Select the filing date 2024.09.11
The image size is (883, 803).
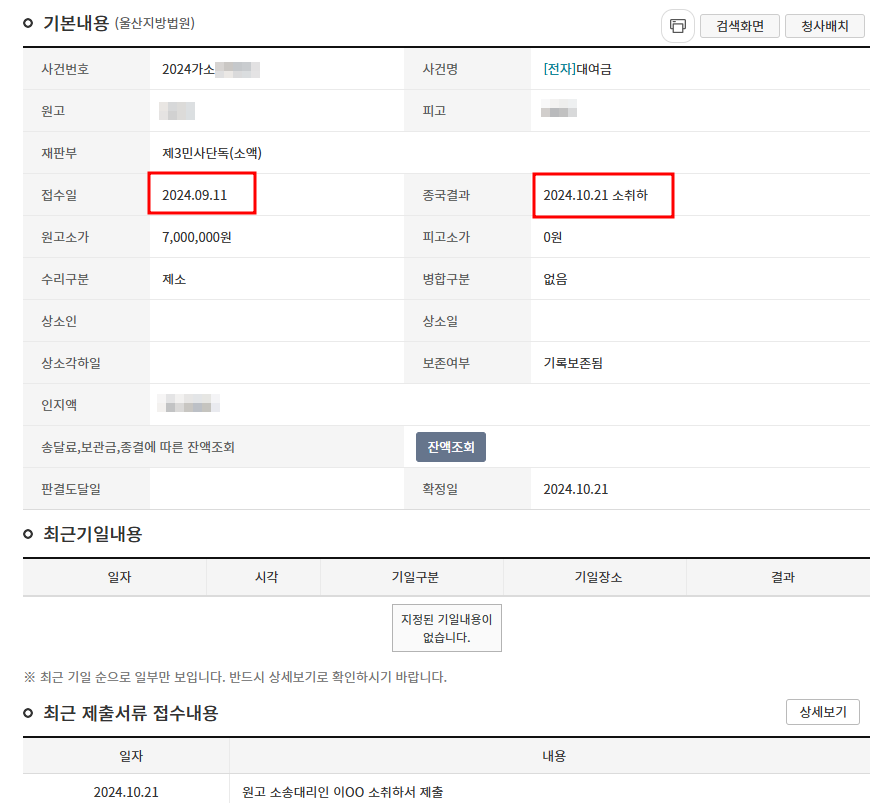[194, 195]
